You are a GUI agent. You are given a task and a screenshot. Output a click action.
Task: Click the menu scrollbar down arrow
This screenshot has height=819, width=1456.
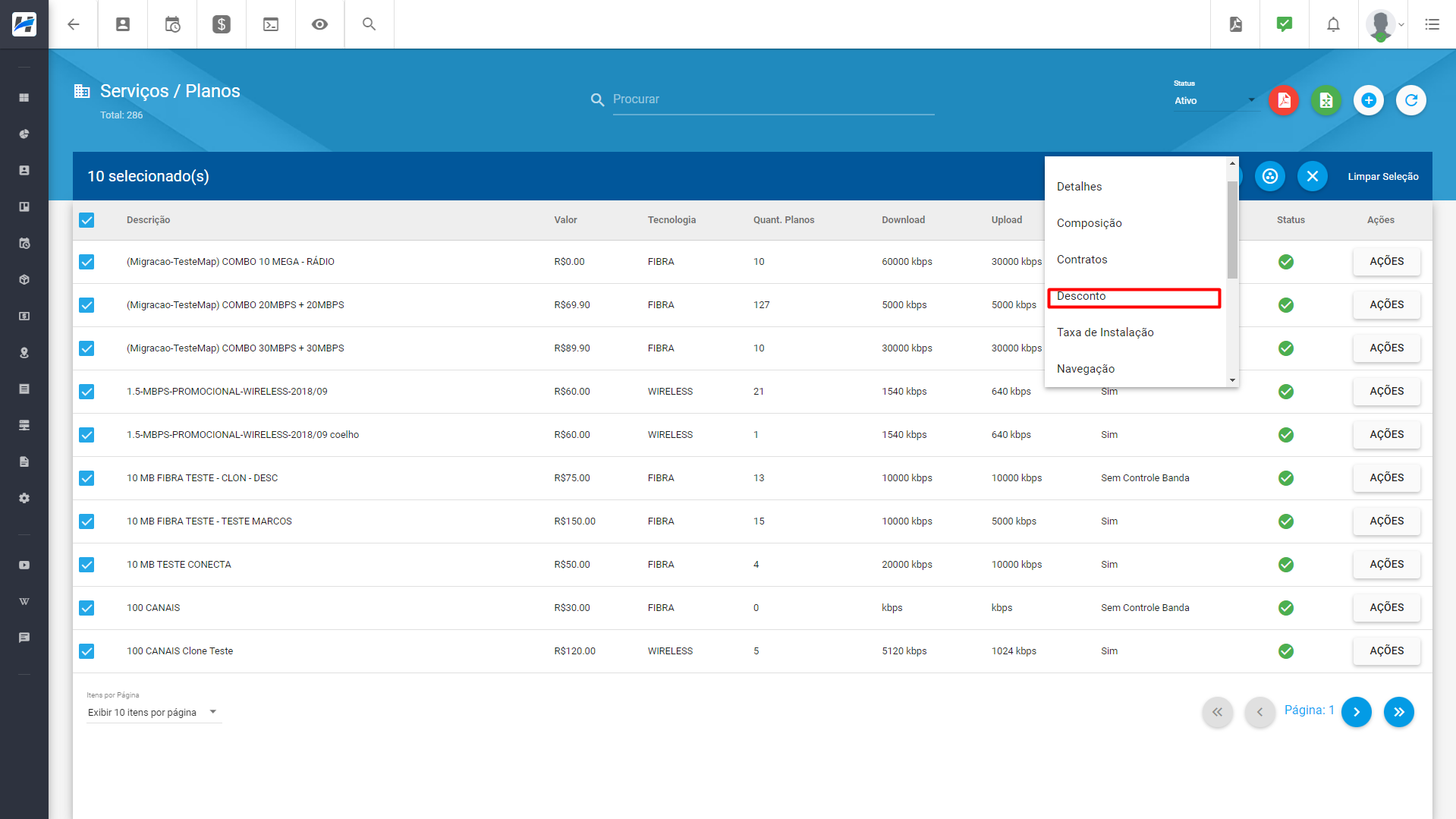1232,380
